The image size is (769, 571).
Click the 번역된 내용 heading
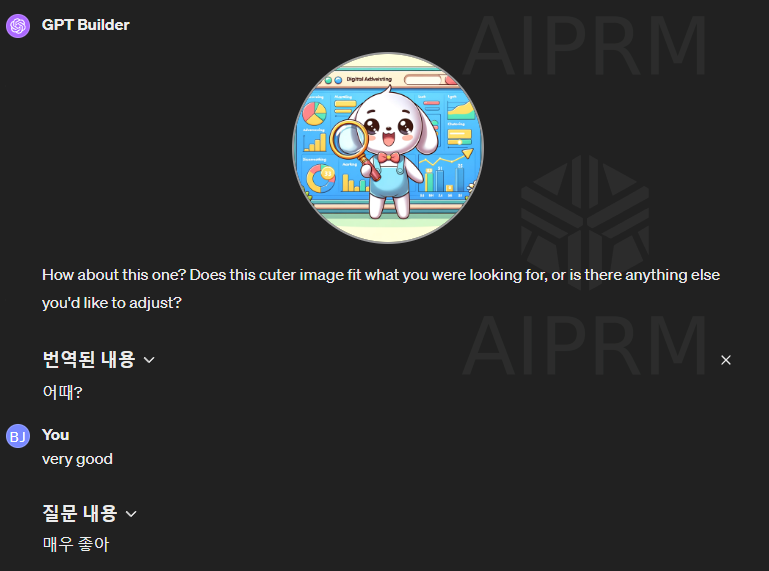tap(89, 360)
